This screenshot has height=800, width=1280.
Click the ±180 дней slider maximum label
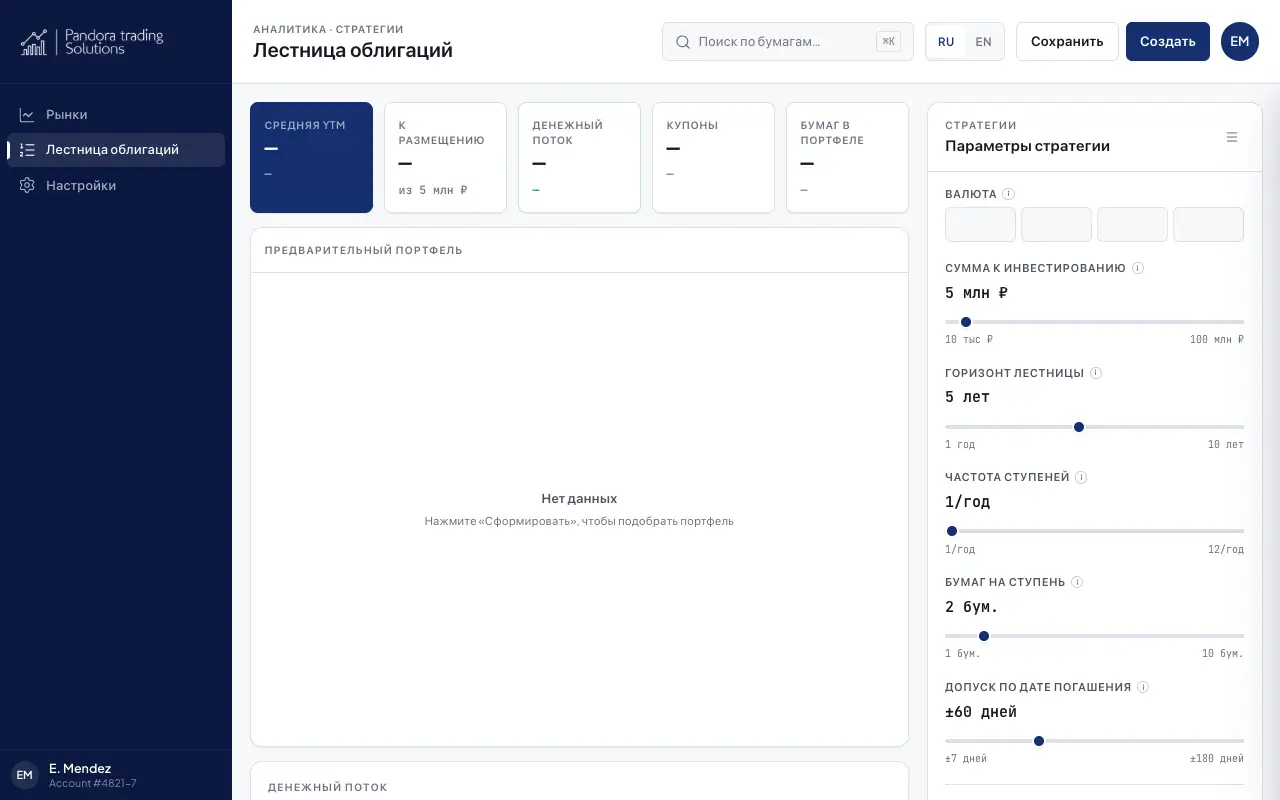(1217, 759)
